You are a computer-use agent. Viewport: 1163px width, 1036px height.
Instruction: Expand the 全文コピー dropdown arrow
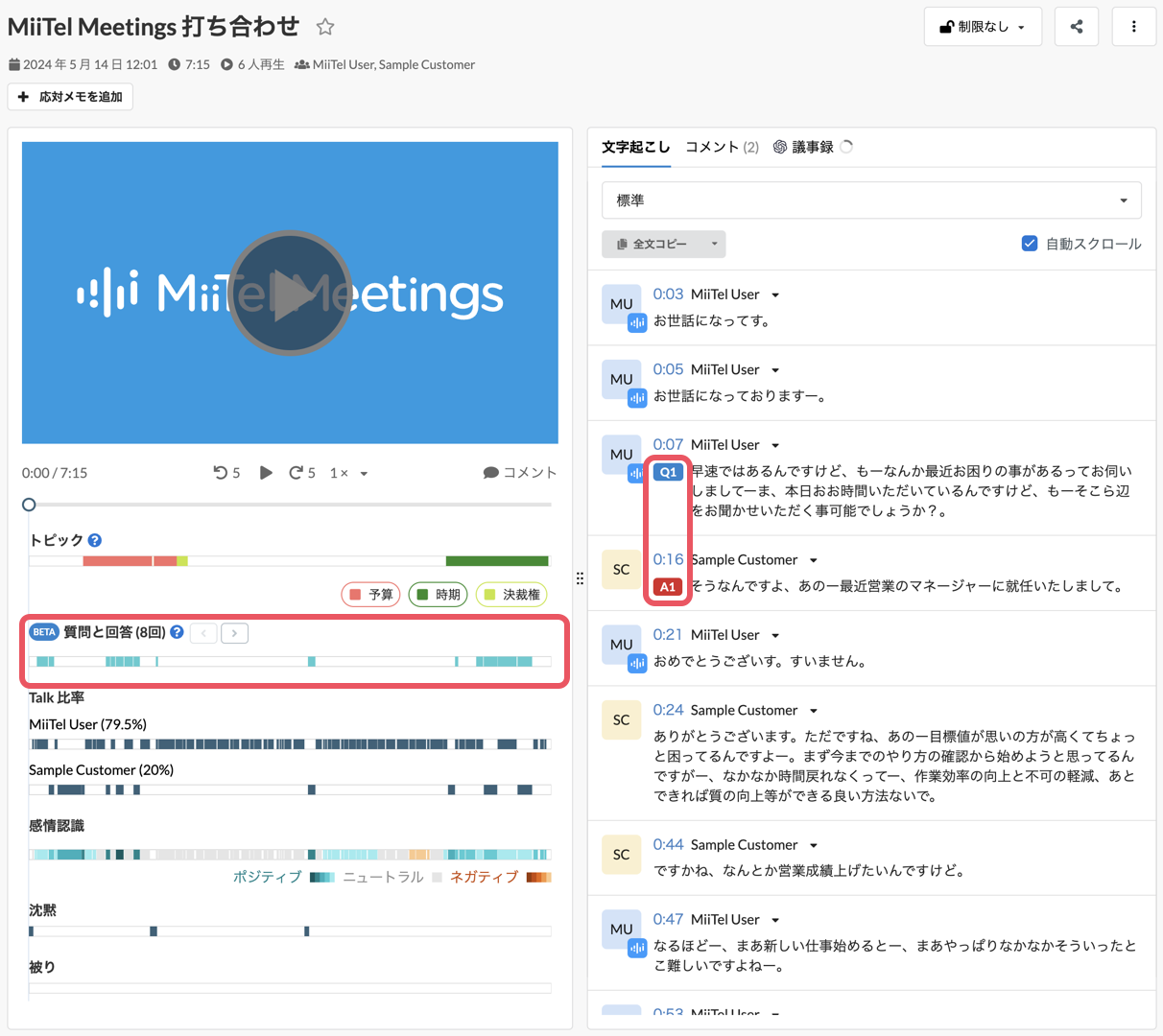715,245
